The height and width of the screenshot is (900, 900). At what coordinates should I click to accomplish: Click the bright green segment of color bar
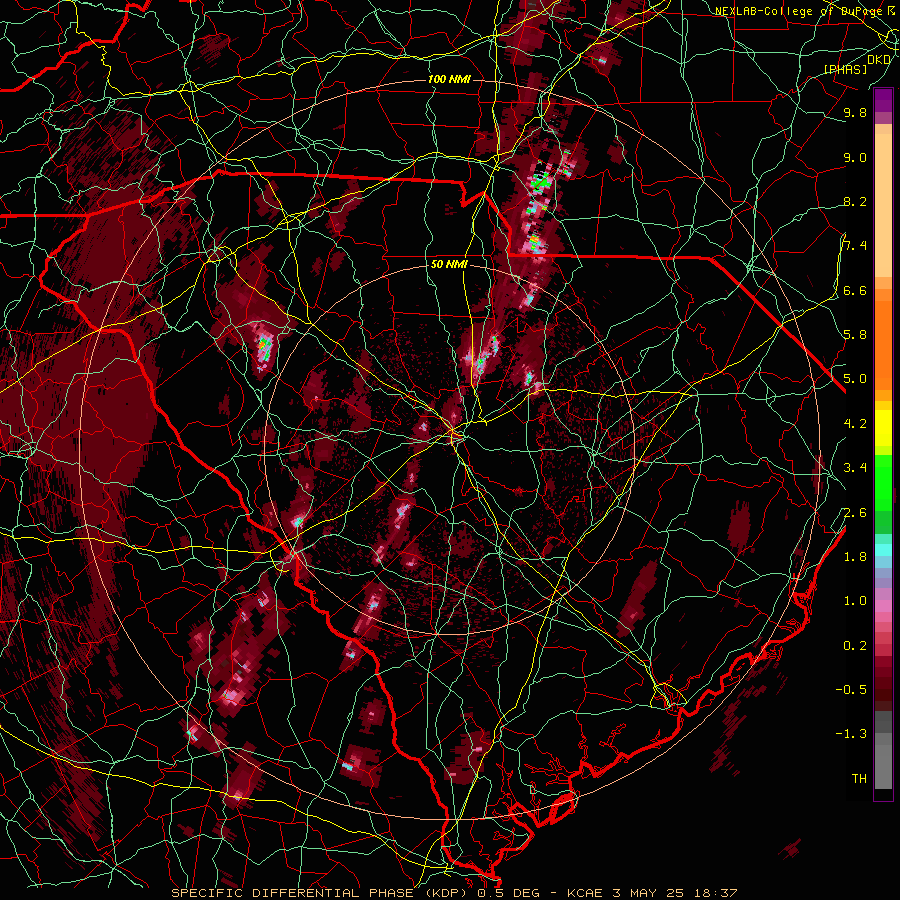(x=883, y=481)
